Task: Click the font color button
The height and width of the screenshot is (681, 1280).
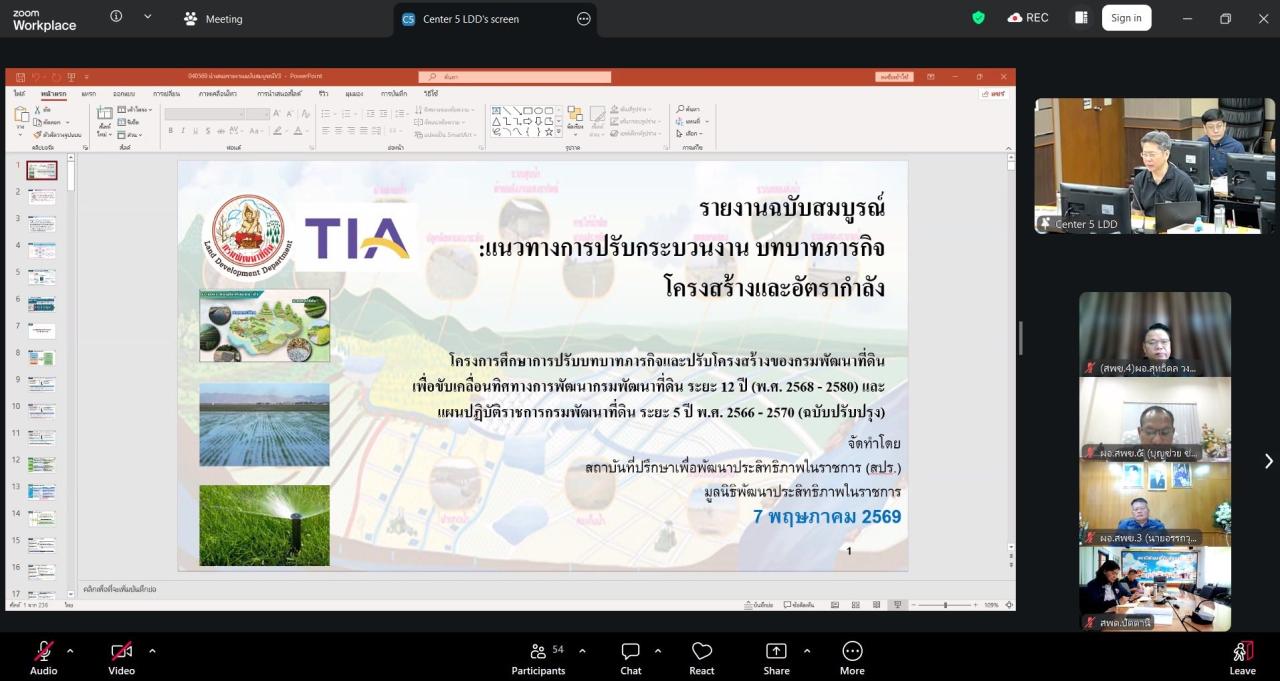Action: coord(298,131)
